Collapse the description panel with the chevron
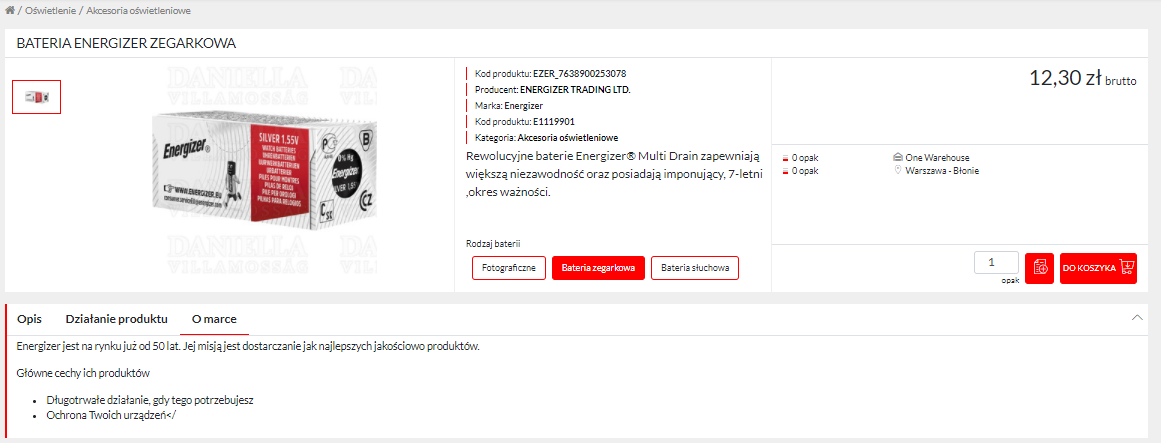 coord(1137,317)
